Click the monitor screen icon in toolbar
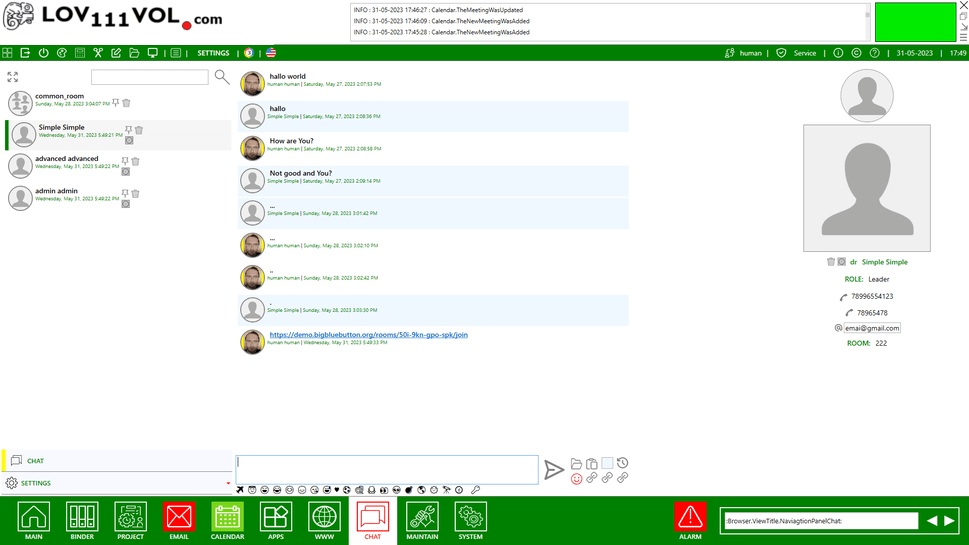This screenshot has width=969, height=545. (152, 53)
